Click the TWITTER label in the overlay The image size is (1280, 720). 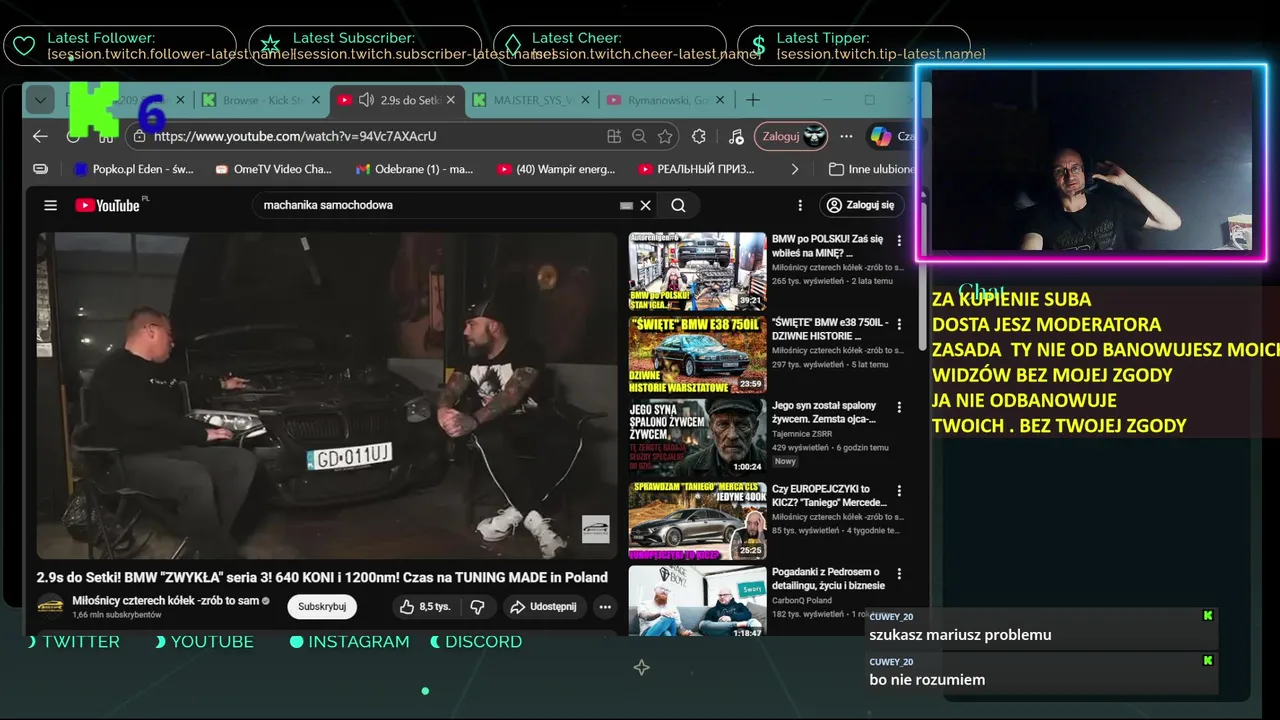click(80, 642)
